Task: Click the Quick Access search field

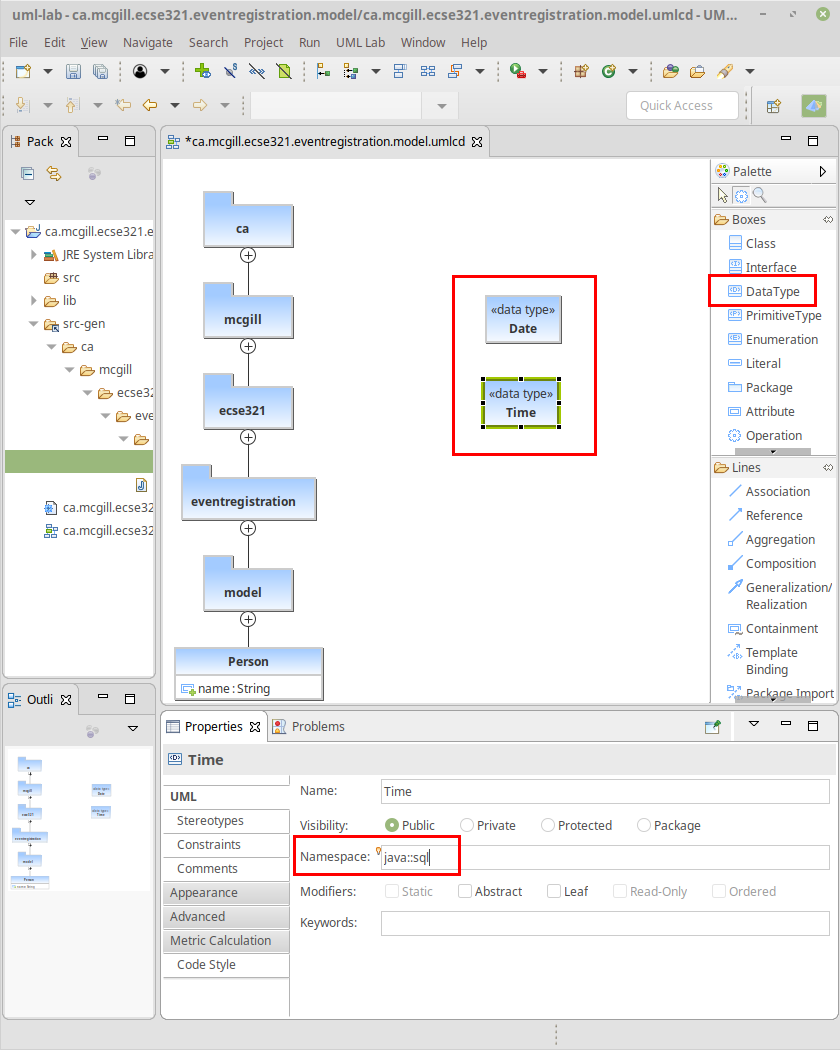Action: point(683,106)
